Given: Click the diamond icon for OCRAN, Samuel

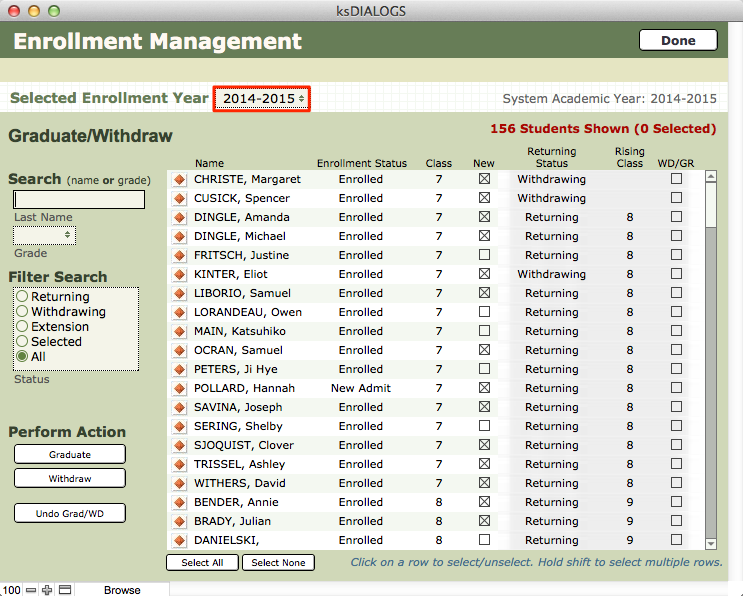Looking at the screenshot, I should click(x=180, y=351).
